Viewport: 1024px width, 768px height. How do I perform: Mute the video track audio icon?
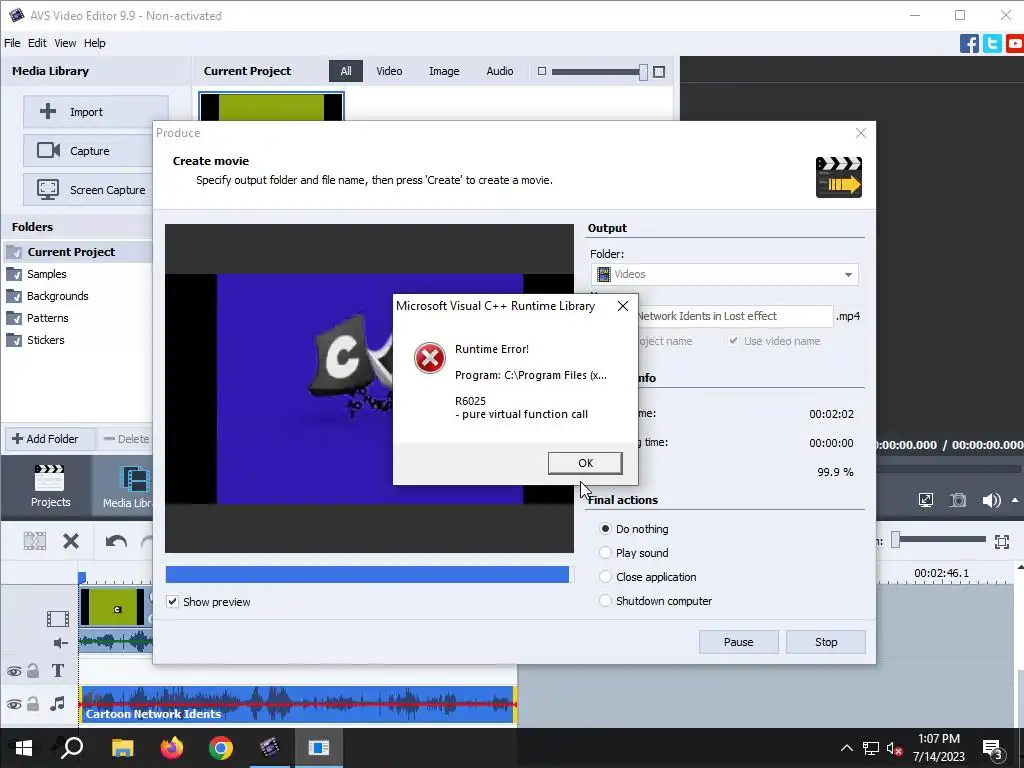click(61, 643)
